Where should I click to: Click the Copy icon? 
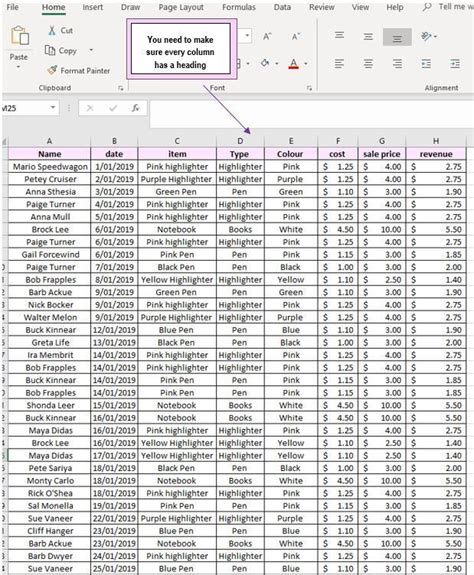[x=50, y=50]
